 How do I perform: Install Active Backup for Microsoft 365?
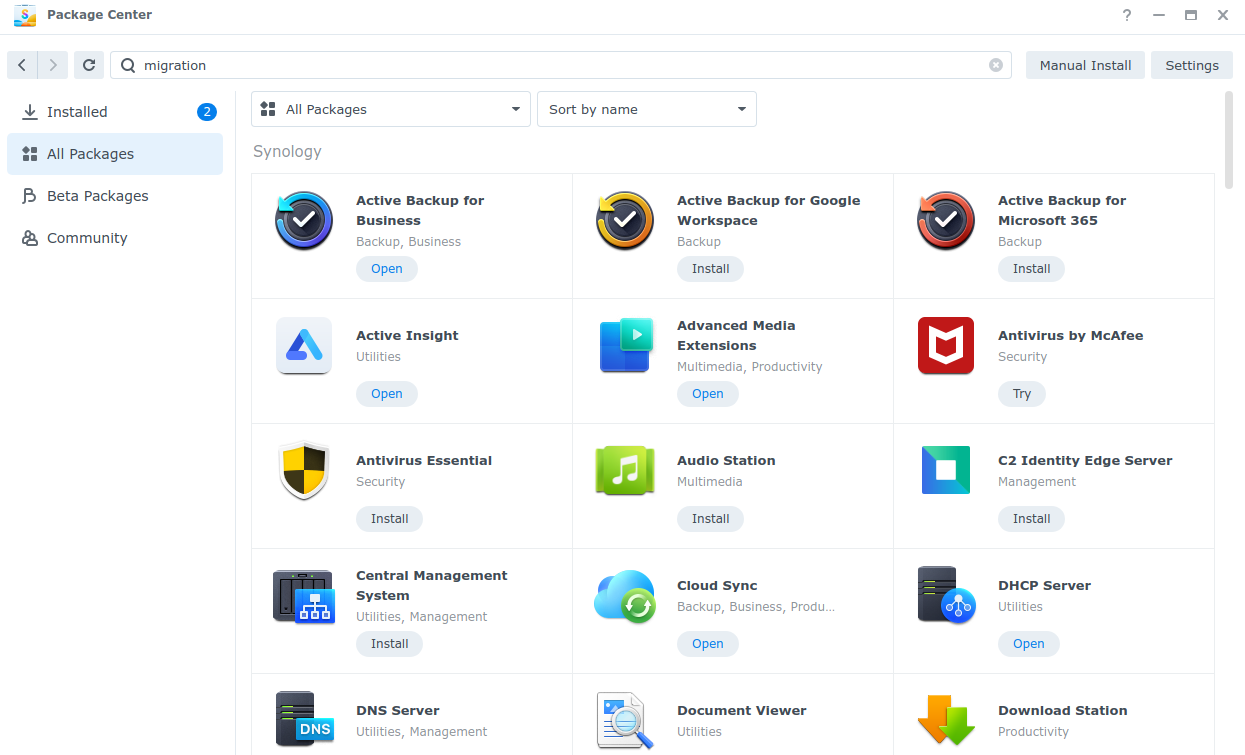coord(1032,269)
